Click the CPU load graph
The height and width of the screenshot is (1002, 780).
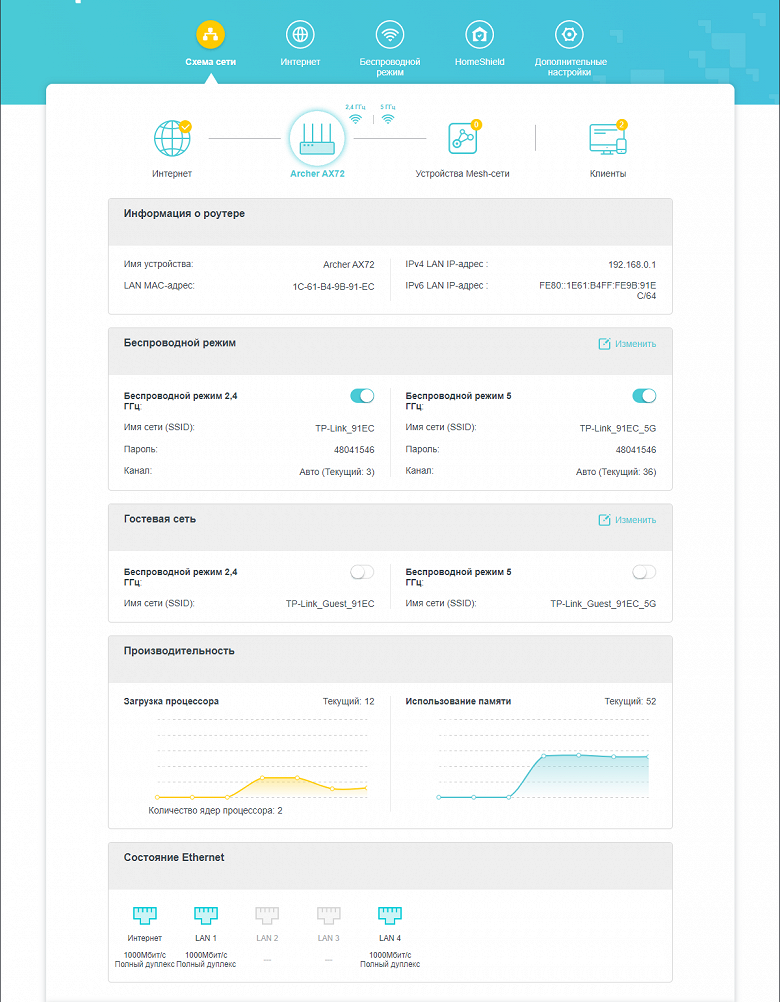click(262, 759)
